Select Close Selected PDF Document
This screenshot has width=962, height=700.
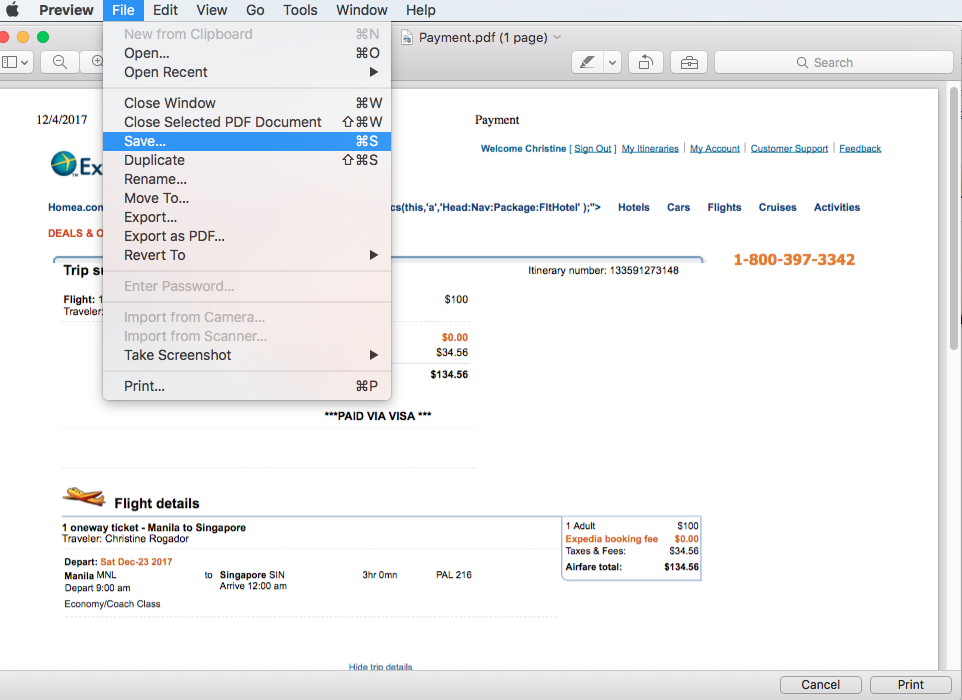(247, 122)
